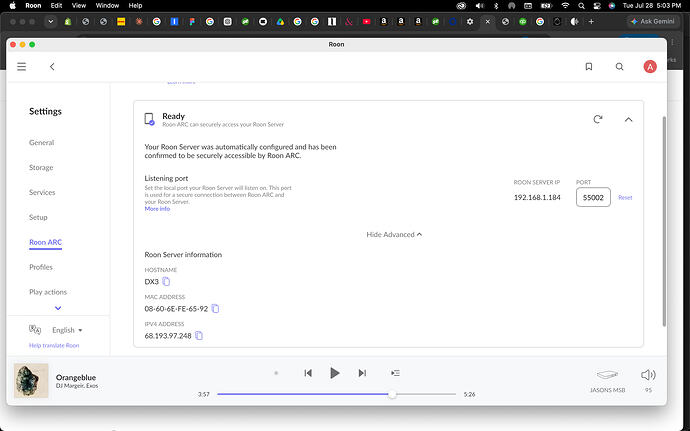Open search with the magnifier icon
The height and width of the screenshot is (431, 690).
tap(619, 66)
